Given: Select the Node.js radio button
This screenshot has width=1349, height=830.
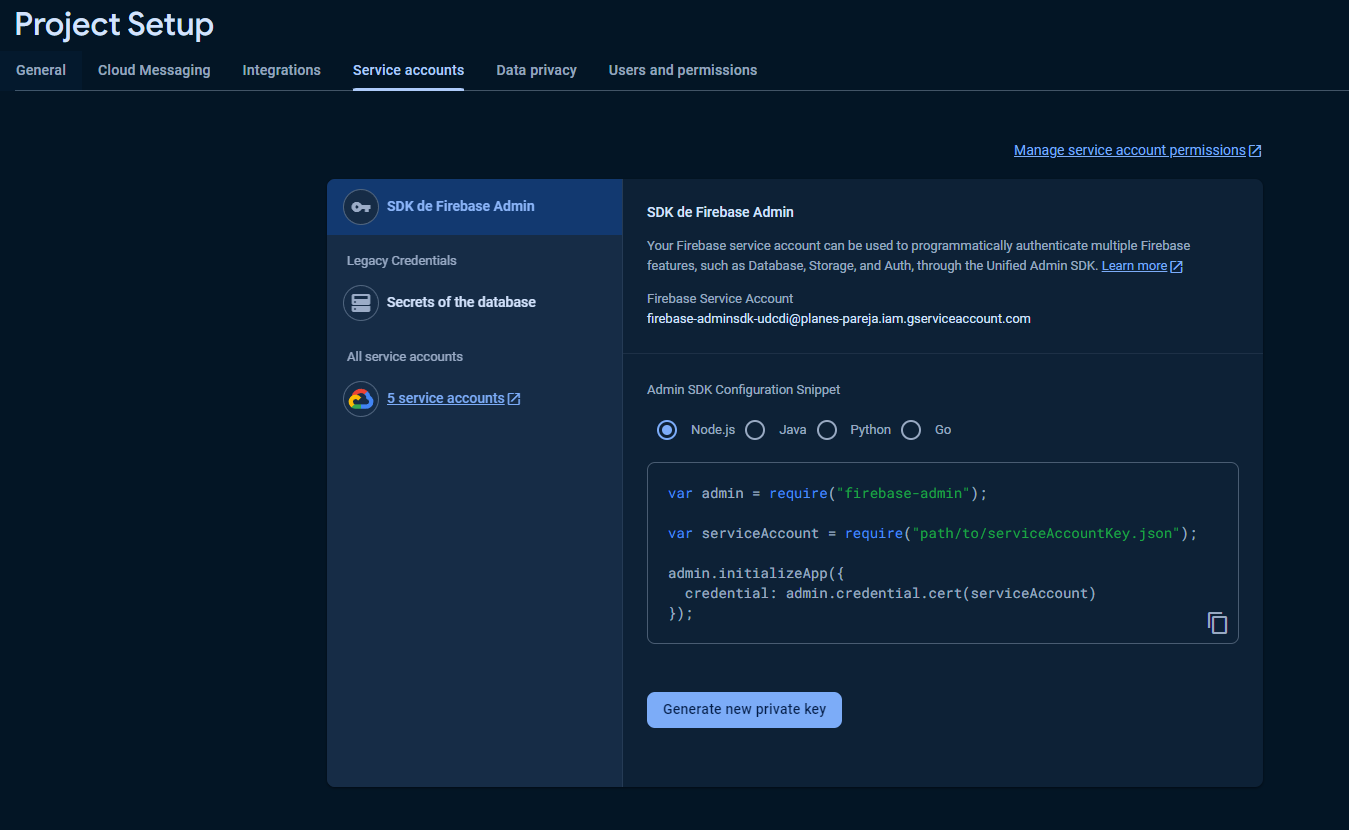Looking at the screenshot, I should (667, 430).
